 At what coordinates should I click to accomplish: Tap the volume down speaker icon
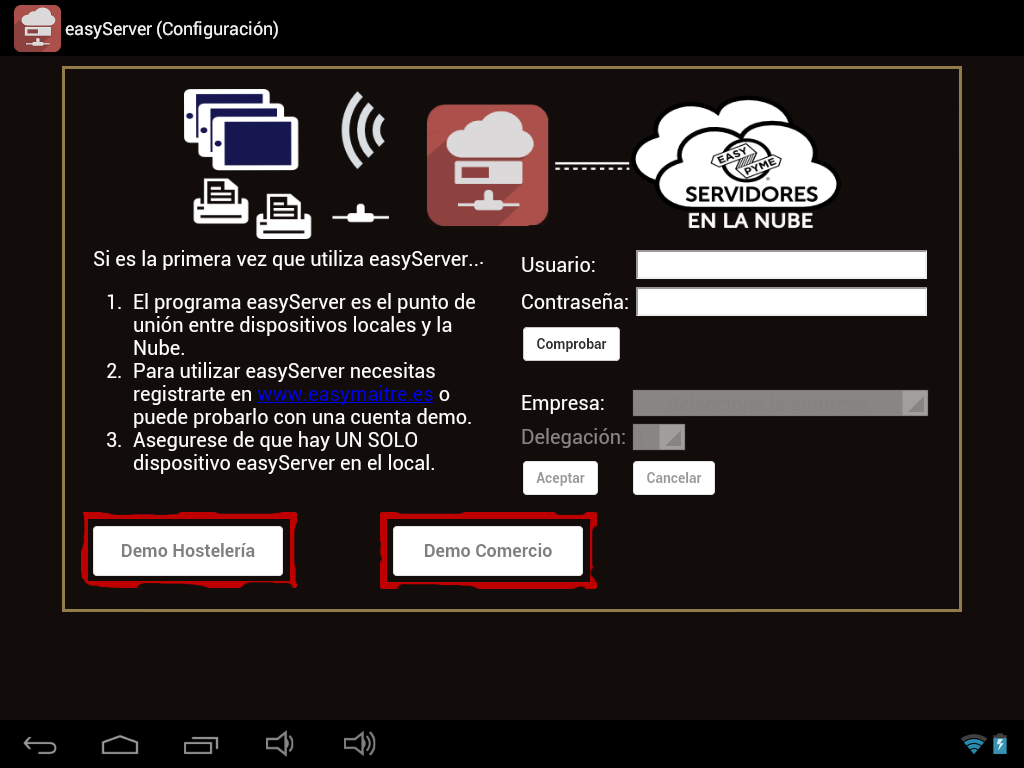pos(280,744)
